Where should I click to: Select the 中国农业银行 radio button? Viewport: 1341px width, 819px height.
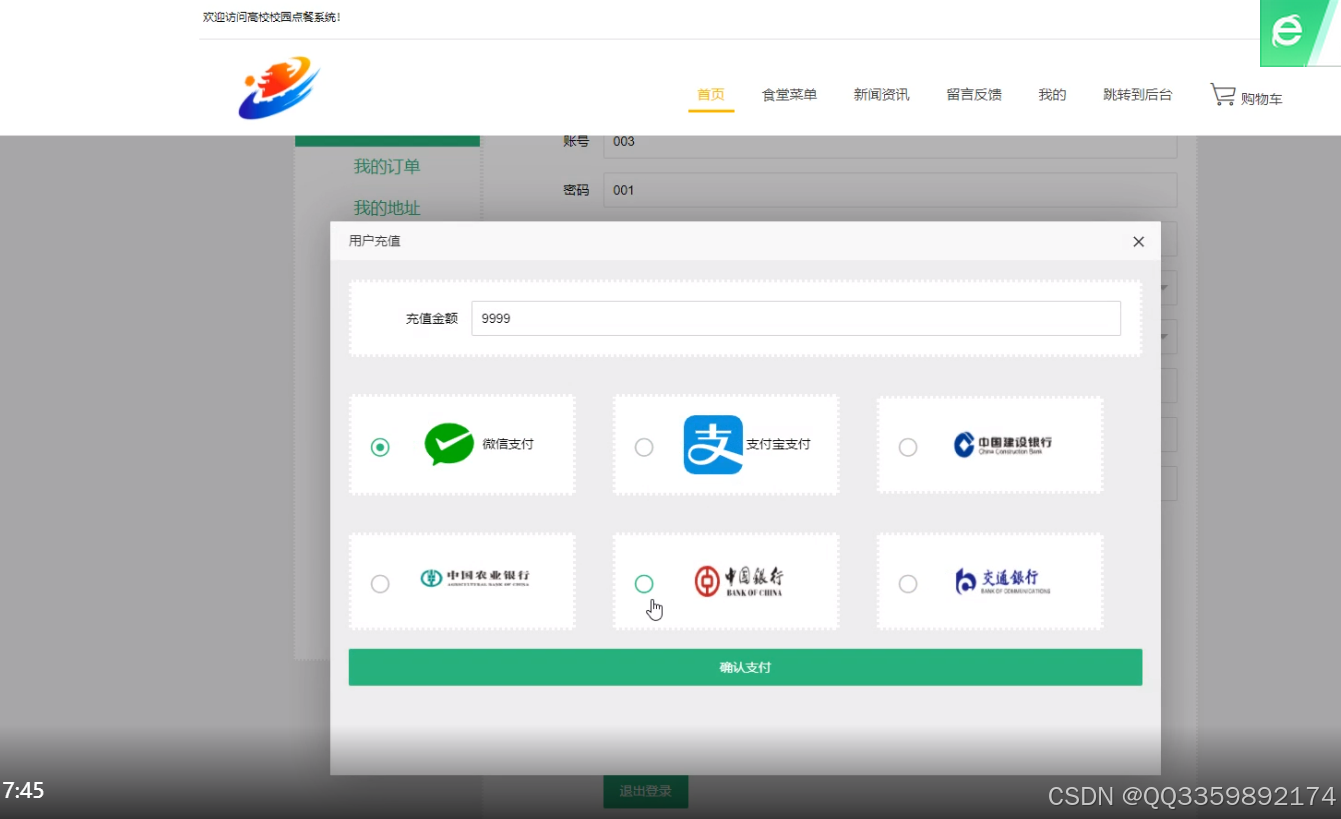pos(380,584)
